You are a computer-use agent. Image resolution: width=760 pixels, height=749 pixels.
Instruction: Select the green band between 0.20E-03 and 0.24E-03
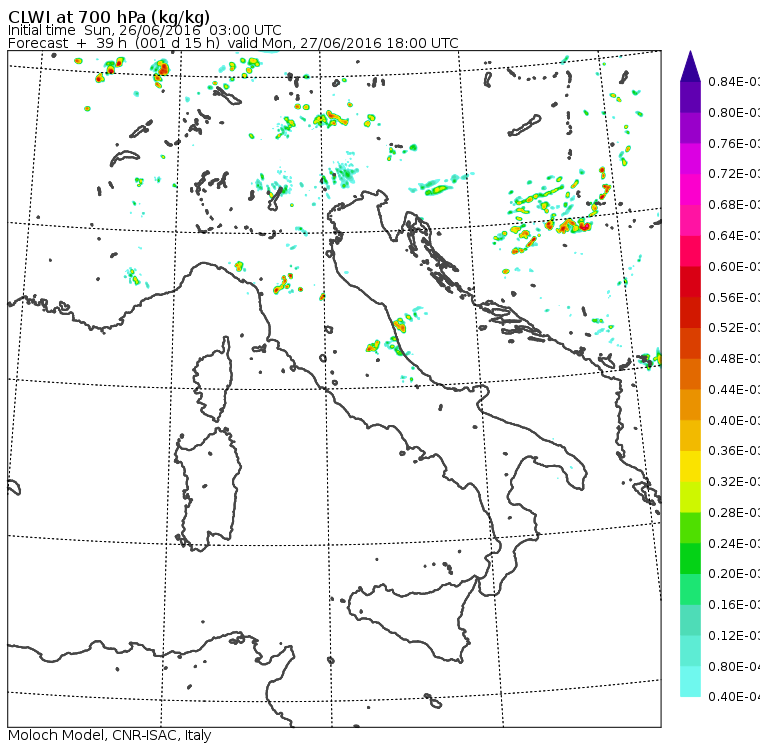690,559
